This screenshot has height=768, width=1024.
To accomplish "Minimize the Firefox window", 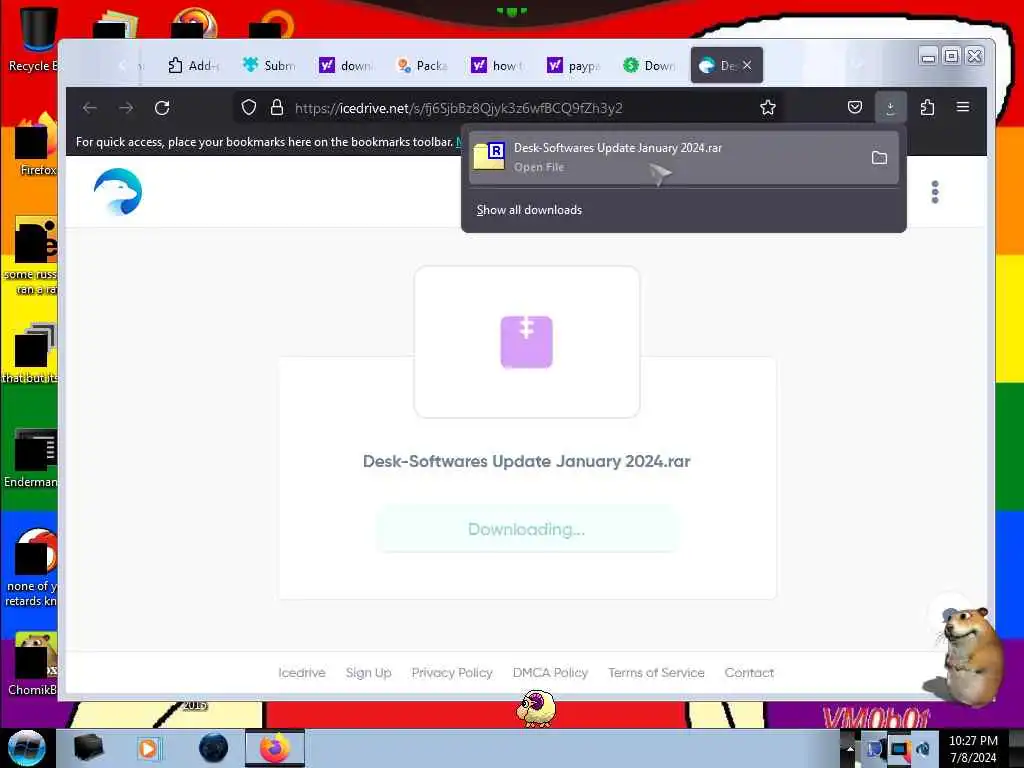I will click(x=927, y=57).
